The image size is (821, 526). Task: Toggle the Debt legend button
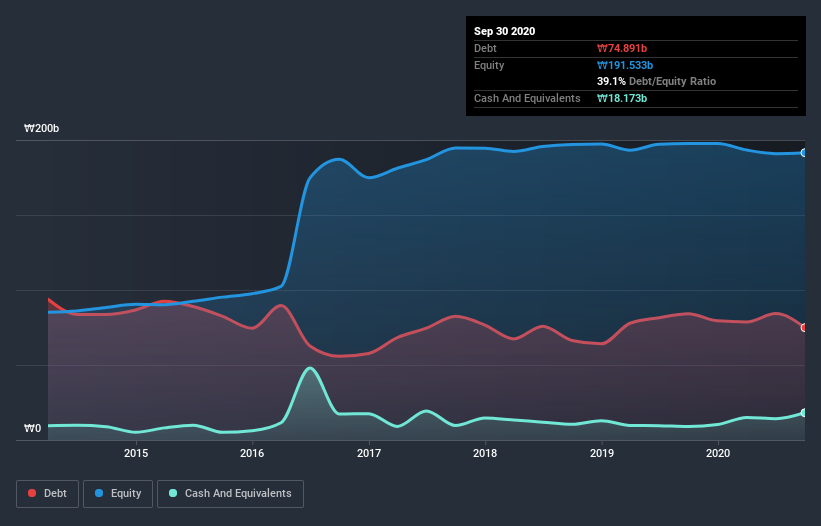point(48,494)
